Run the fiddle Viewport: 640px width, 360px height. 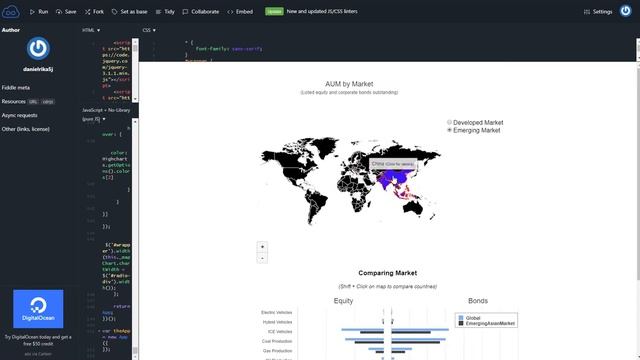(39, 12)
